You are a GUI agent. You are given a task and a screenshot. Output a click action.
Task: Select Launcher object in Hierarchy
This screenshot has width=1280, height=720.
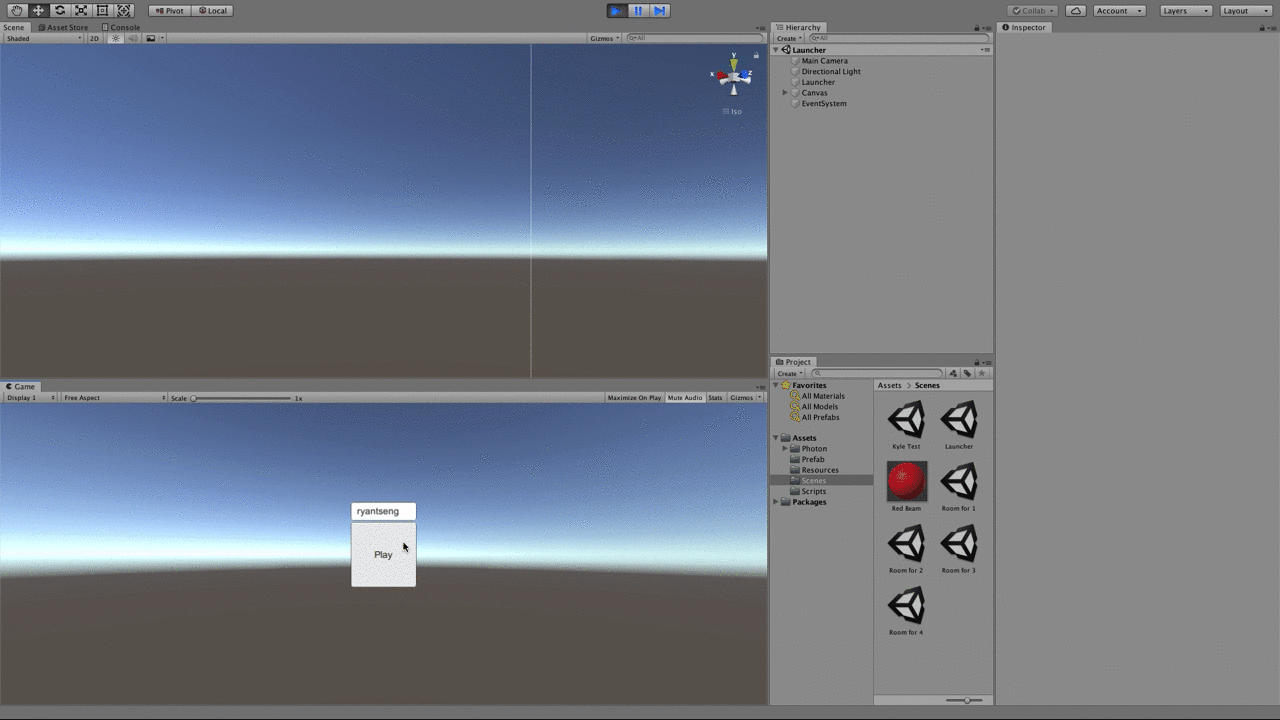818,82
